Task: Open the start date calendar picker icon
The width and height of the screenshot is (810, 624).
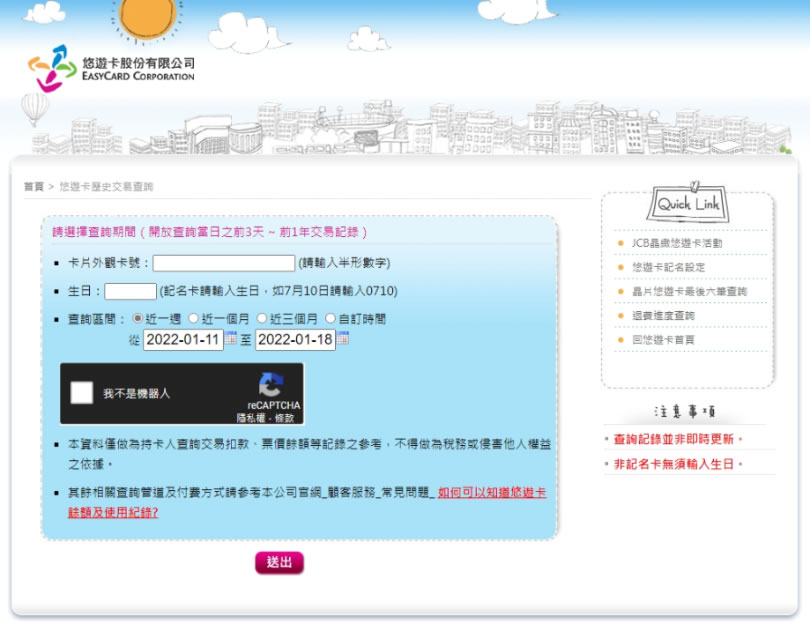Action: pyautogui.click(x=231, y=339)
